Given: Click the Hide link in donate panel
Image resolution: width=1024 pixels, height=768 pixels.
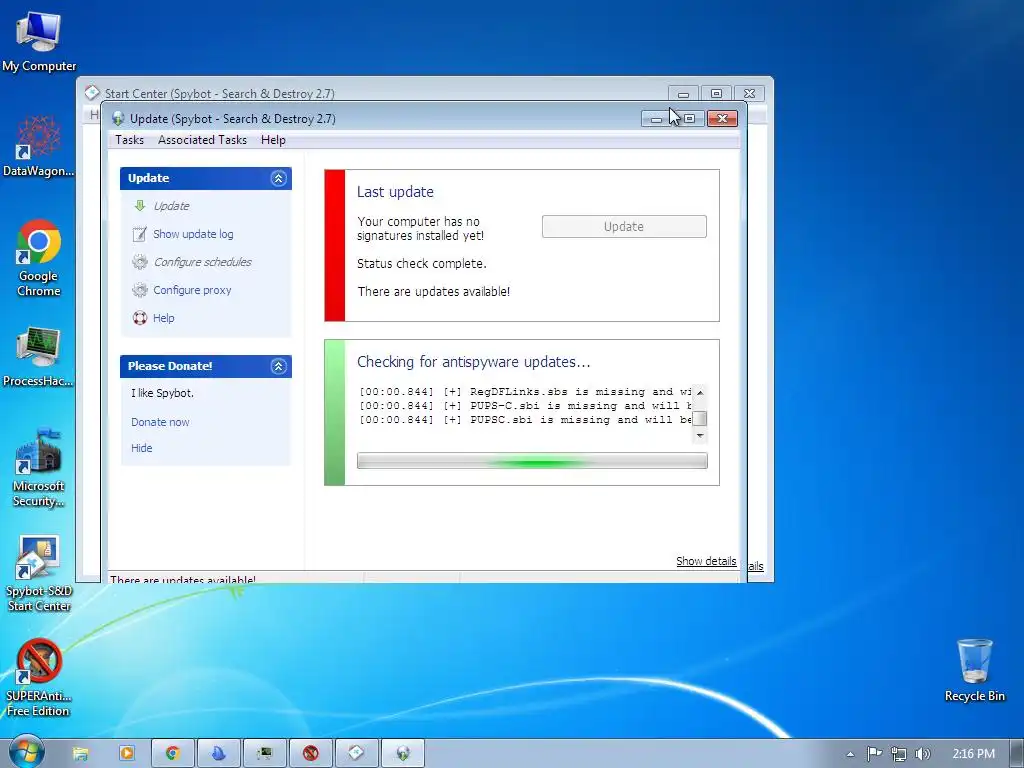Looking at the screenshot, I should point(142,448).
